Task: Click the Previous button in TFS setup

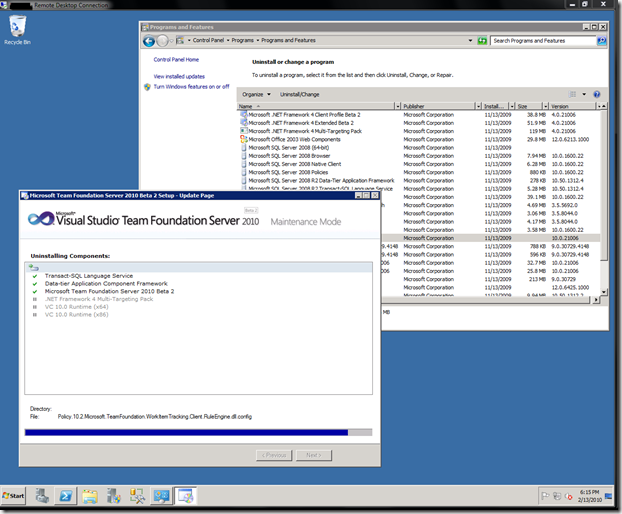Action: coord(274,455)
